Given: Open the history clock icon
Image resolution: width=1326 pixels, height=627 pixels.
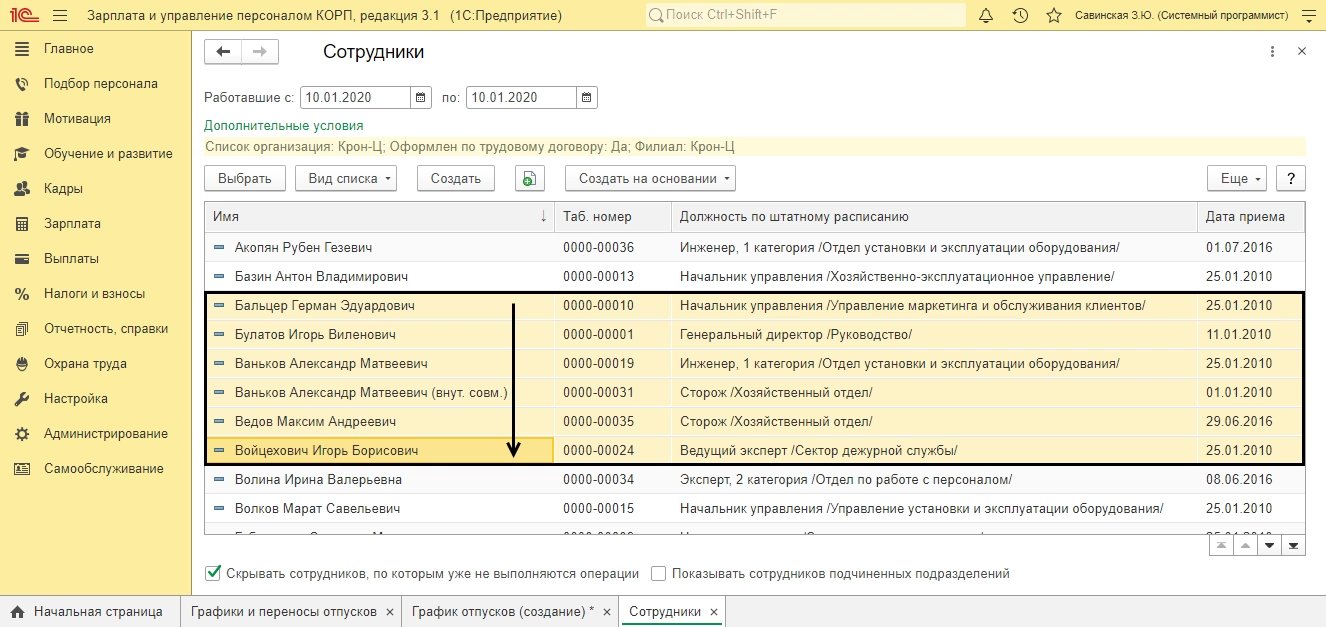Looking at the screenshot, I should 1020,16.
